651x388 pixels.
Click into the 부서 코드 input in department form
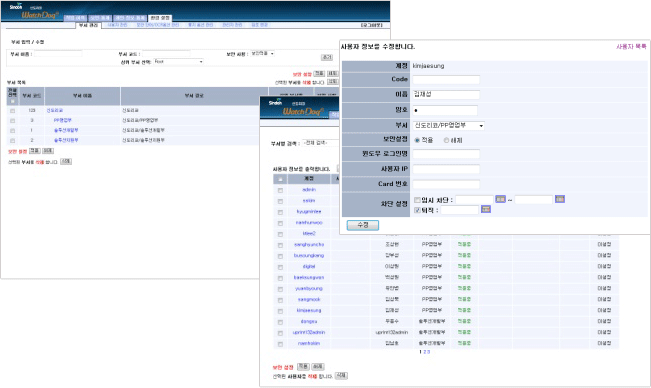click(166, 54)
